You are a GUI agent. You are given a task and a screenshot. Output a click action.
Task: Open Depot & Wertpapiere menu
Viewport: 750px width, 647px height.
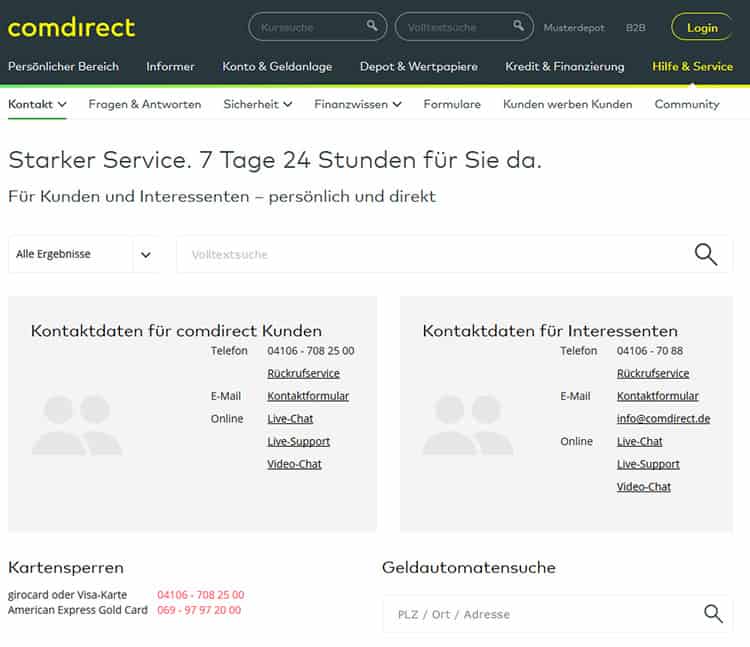click(419, 66)
